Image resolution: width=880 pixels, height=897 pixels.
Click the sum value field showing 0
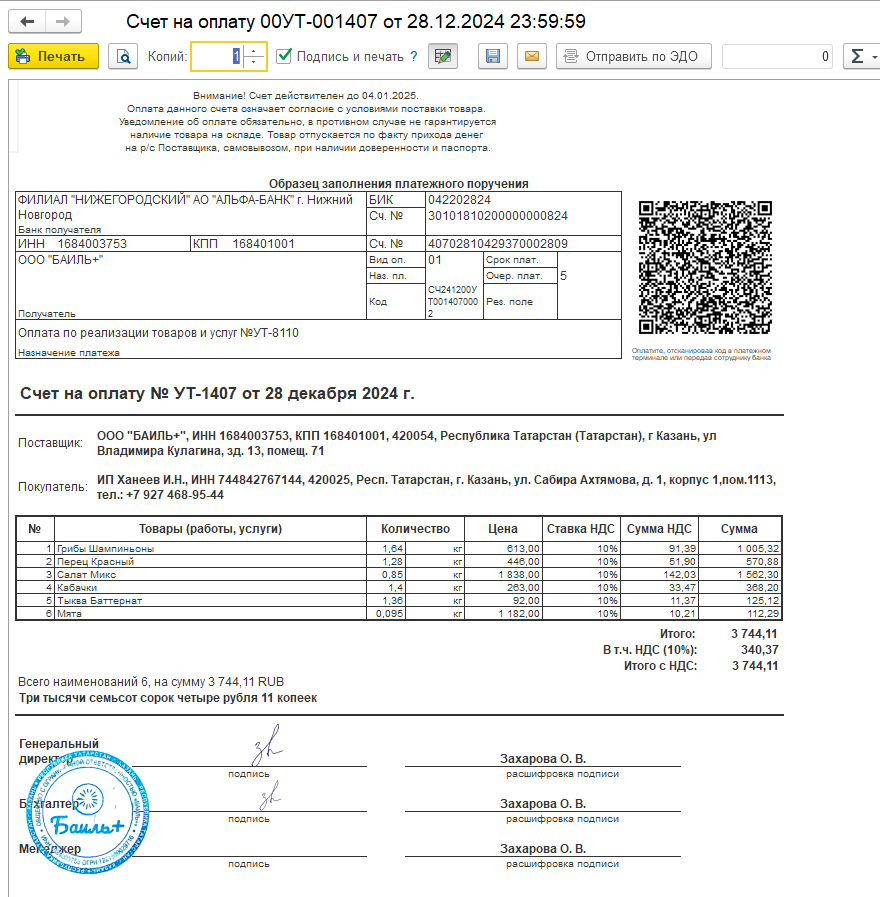click(x=777, y=57)
